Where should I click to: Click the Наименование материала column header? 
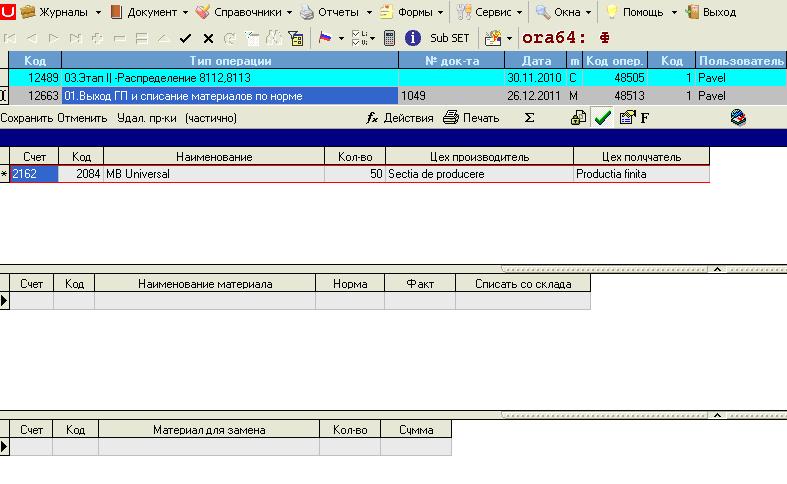(205, 284)
